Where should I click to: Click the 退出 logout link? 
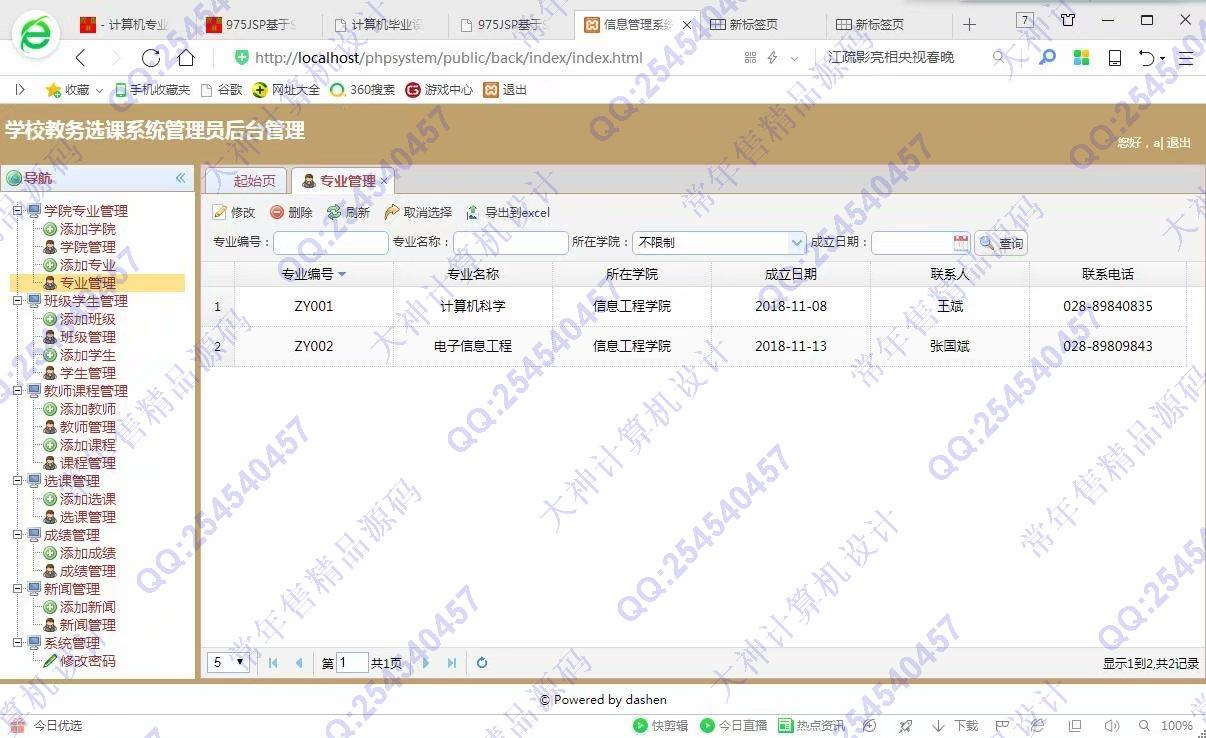click(x=1179, y=143)
